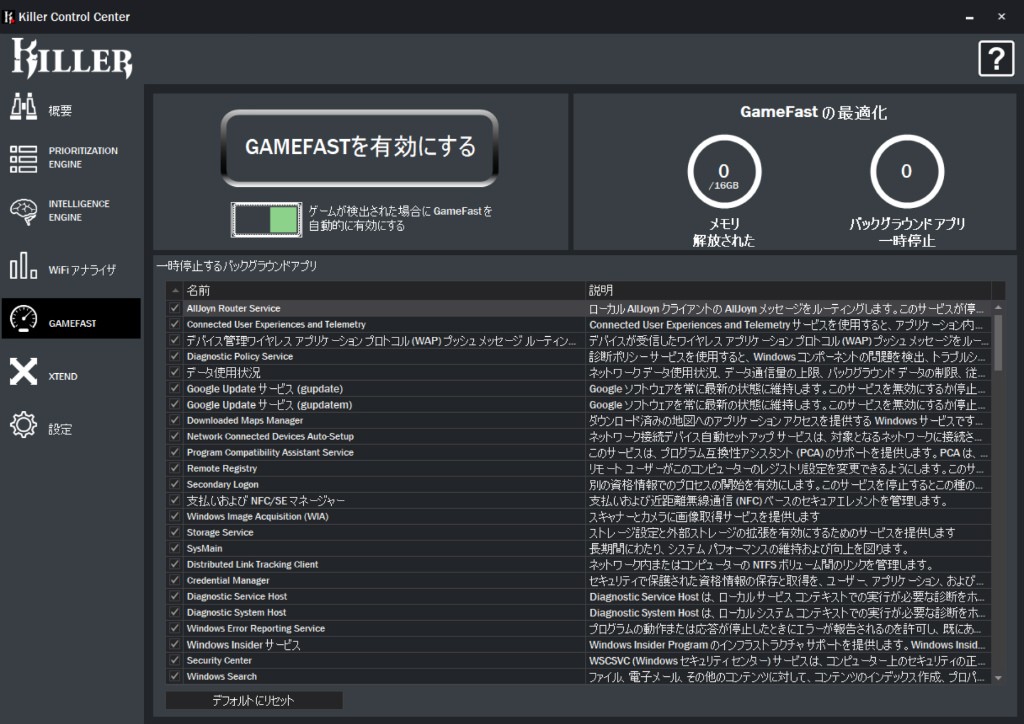Toggle the Windows Search checkbox
The image size is (1024, 724).
[175, 677]
